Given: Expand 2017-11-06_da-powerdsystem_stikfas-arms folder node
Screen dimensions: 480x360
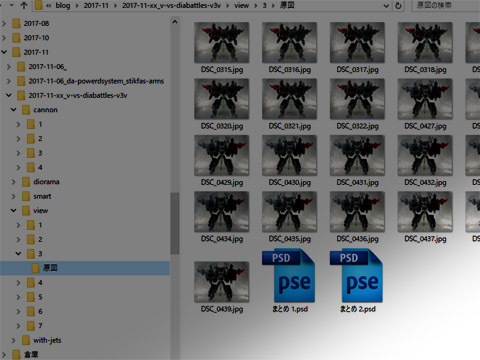Looking at the screenshot, I should click(9, 81).
